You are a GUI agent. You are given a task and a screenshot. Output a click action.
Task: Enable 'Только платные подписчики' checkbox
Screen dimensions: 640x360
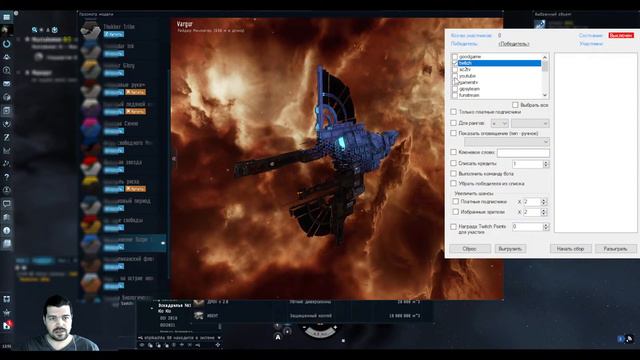[453, 112]
